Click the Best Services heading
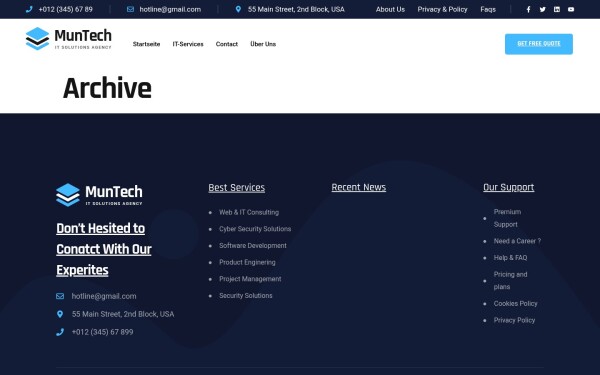600x375 pixels. [236, 188]
